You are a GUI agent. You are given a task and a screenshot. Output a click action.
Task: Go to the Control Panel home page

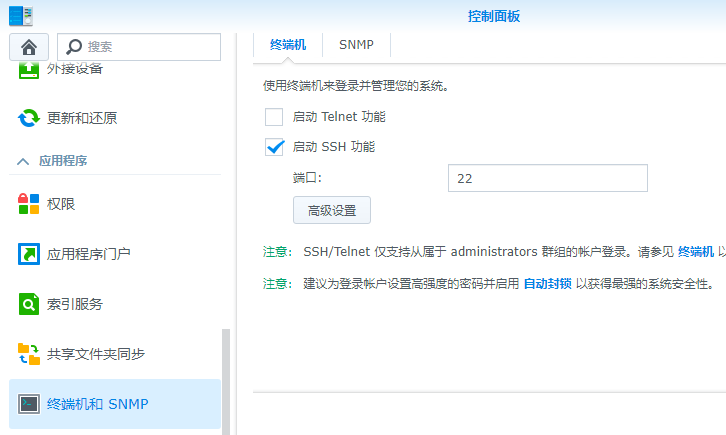pos(29,47)
